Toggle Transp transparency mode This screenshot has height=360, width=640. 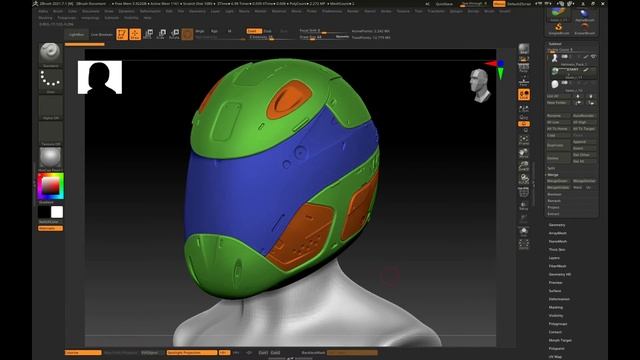[x=524, y=206]
